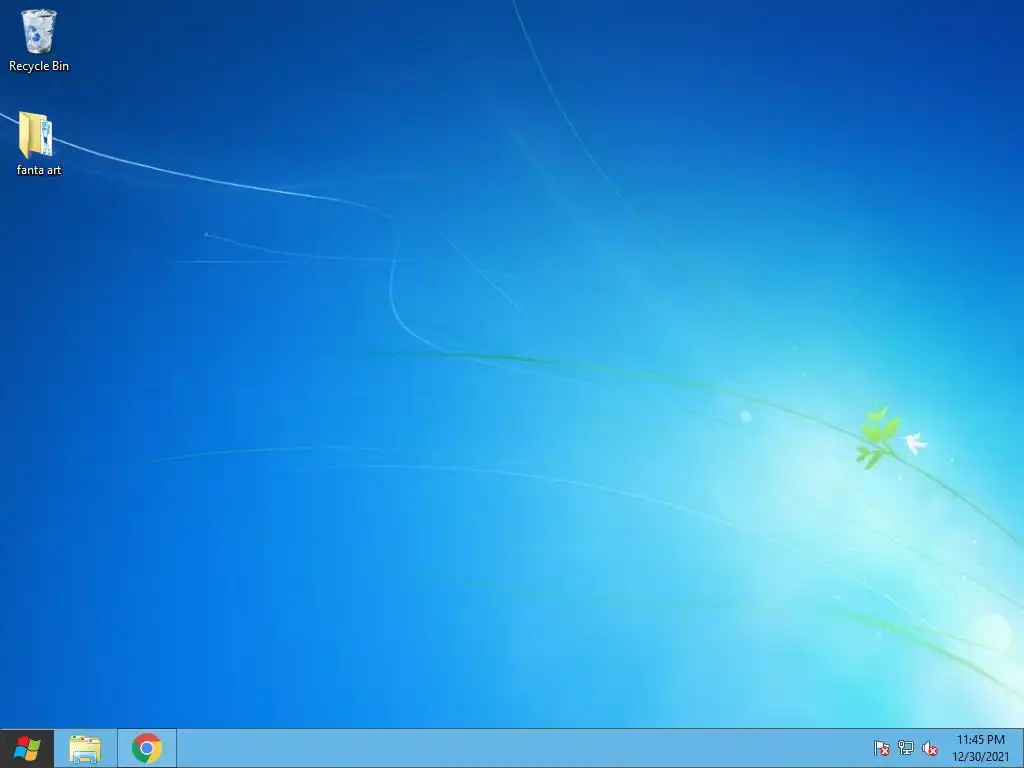Open the Windows Start menu
The width and height of the screenshot is (1024, 768).
(x=27, y=748)
